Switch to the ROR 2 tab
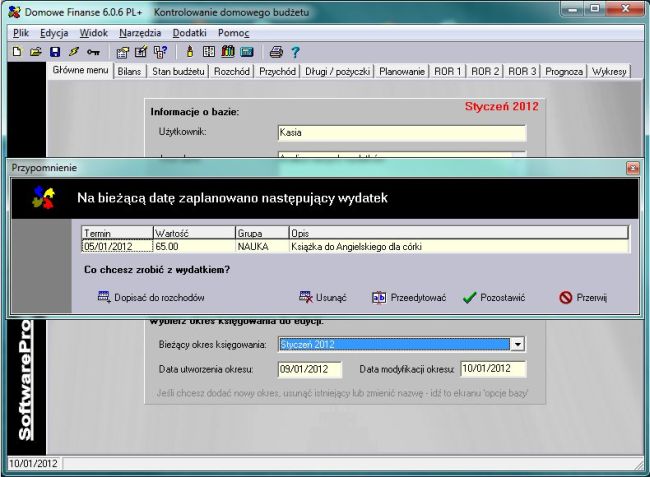The width and height of the screenshot is (650, 477). tap(485, 71)
